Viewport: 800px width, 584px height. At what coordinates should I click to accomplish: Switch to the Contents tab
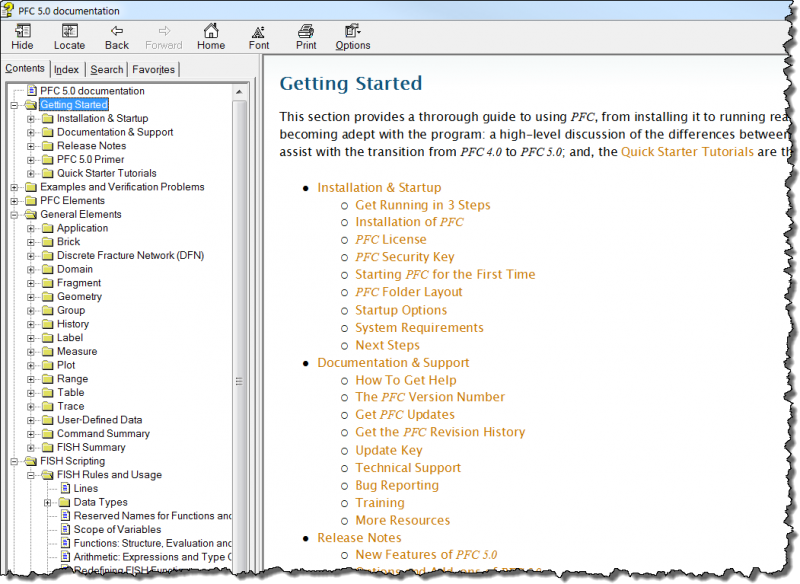(25, 68)
